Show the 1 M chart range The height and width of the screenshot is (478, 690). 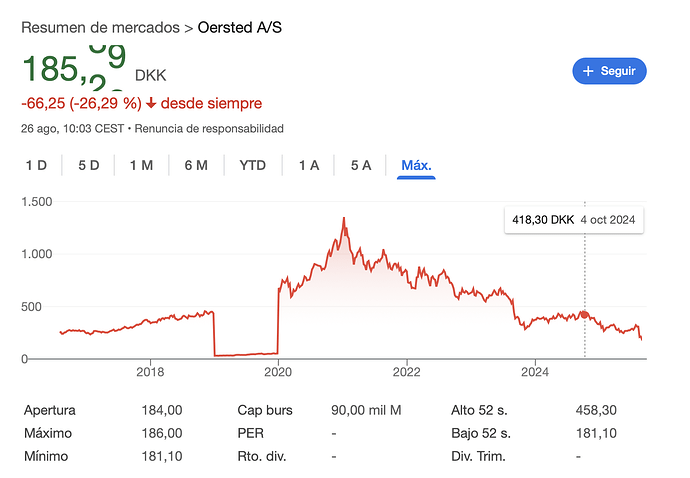pyautogui.click(x=141, y=165)
